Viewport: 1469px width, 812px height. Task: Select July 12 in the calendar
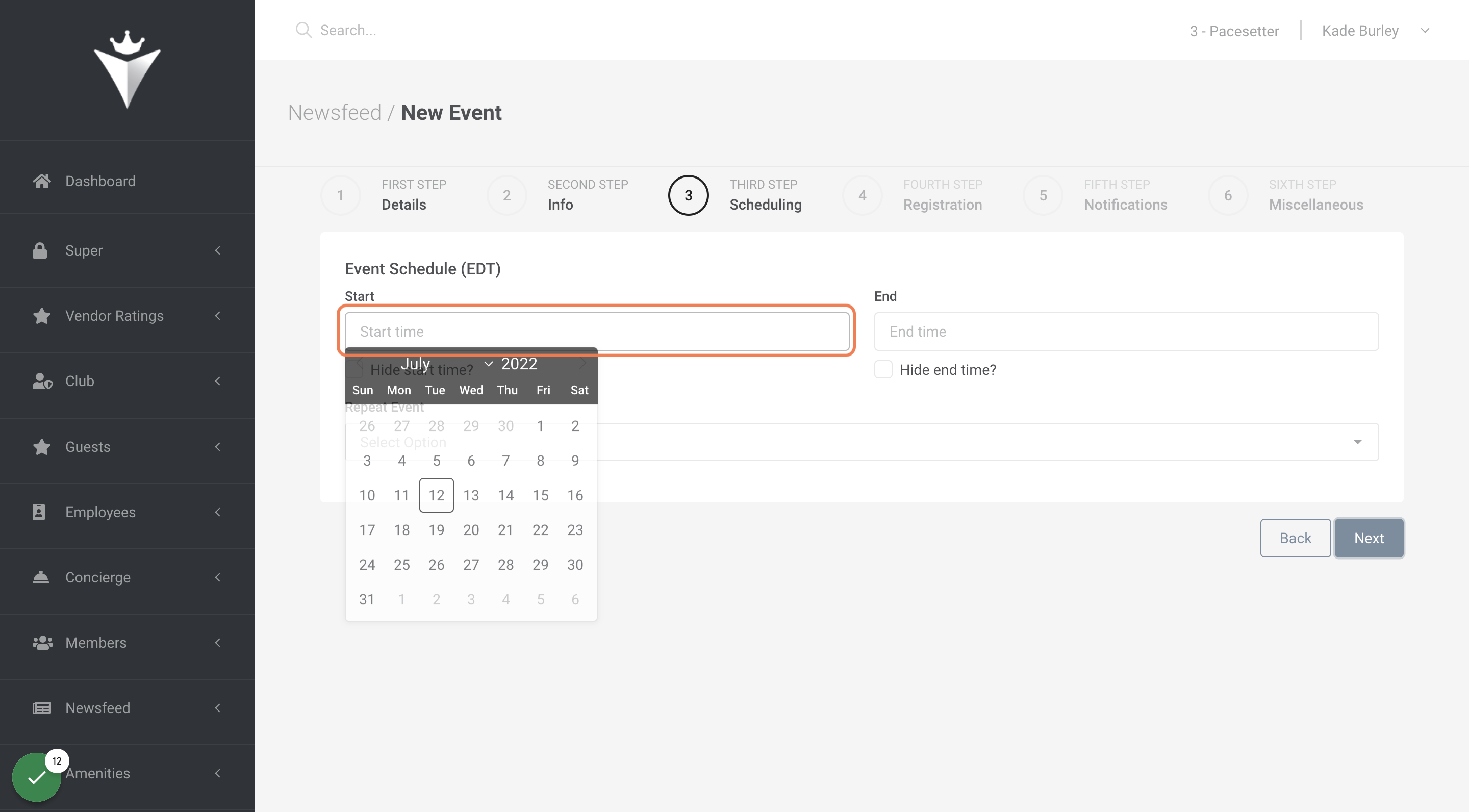pyautogui.click(x=436, y=495)
